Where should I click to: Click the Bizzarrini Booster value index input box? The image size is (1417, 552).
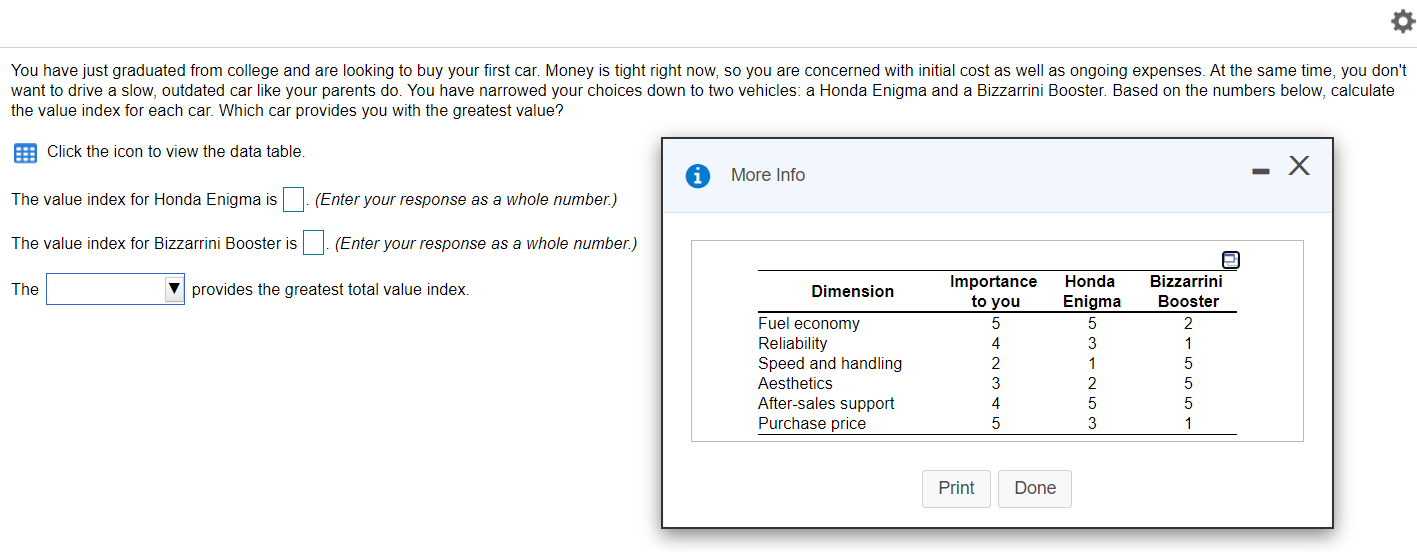point(313,244)
